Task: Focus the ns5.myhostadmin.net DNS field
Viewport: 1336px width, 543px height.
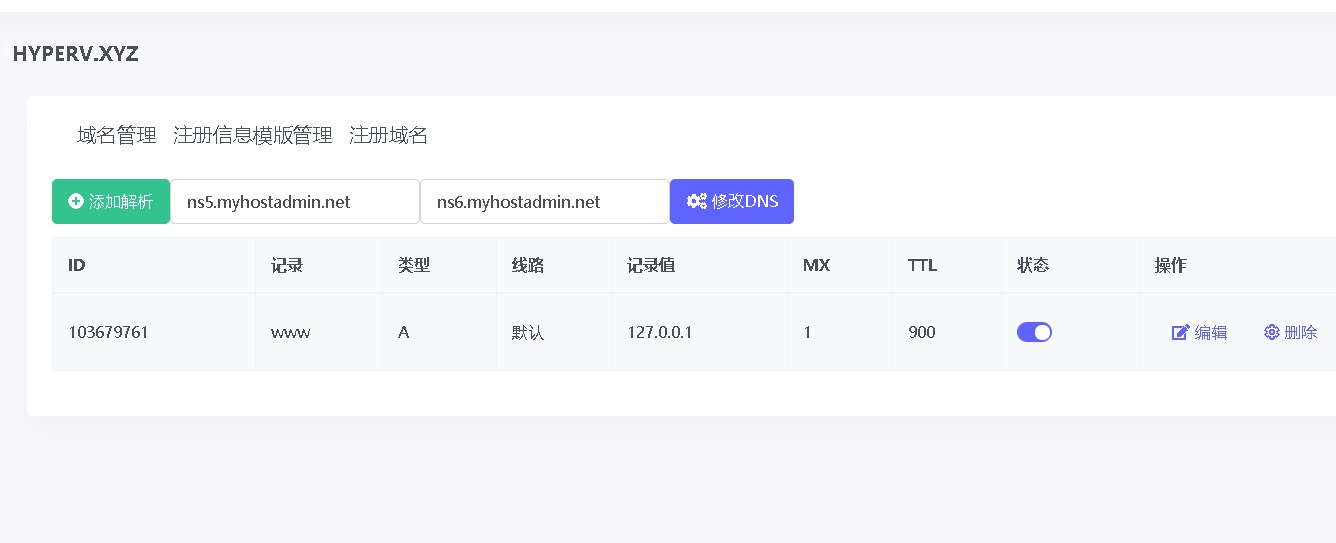Action: tap(295, 202)
